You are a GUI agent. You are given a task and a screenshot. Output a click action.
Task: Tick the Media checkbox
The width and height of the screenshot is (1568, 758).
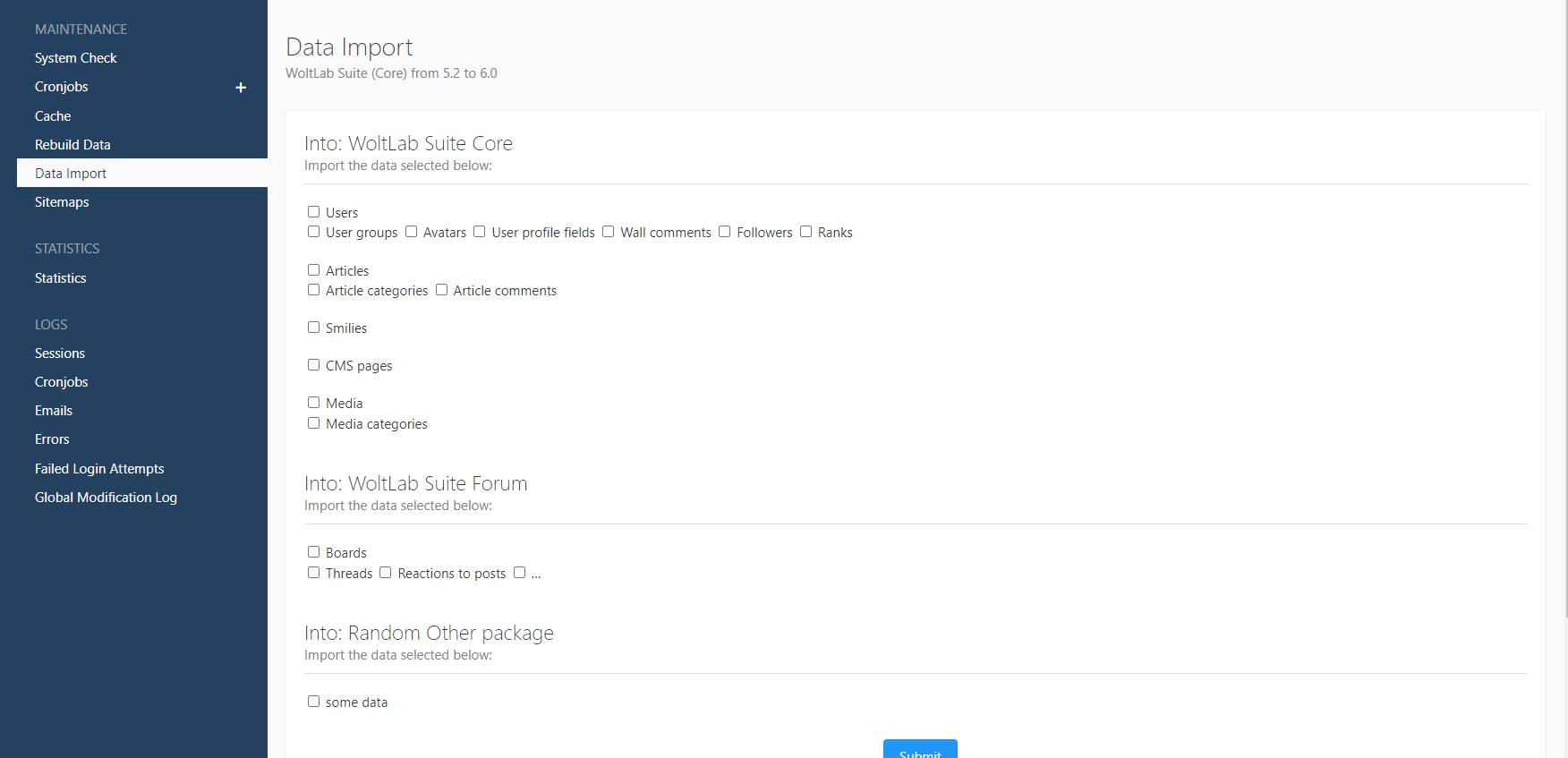[313, 403]
